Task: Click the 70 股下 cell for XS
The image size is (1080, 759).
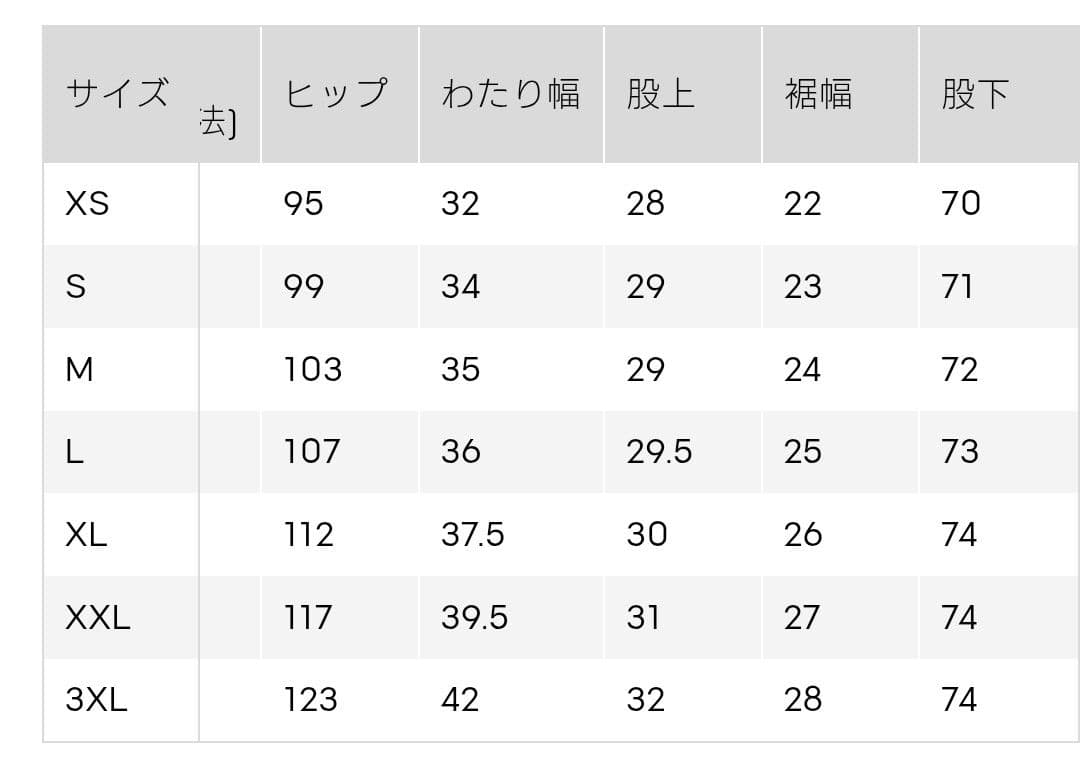Action: [x=961, y=204]
